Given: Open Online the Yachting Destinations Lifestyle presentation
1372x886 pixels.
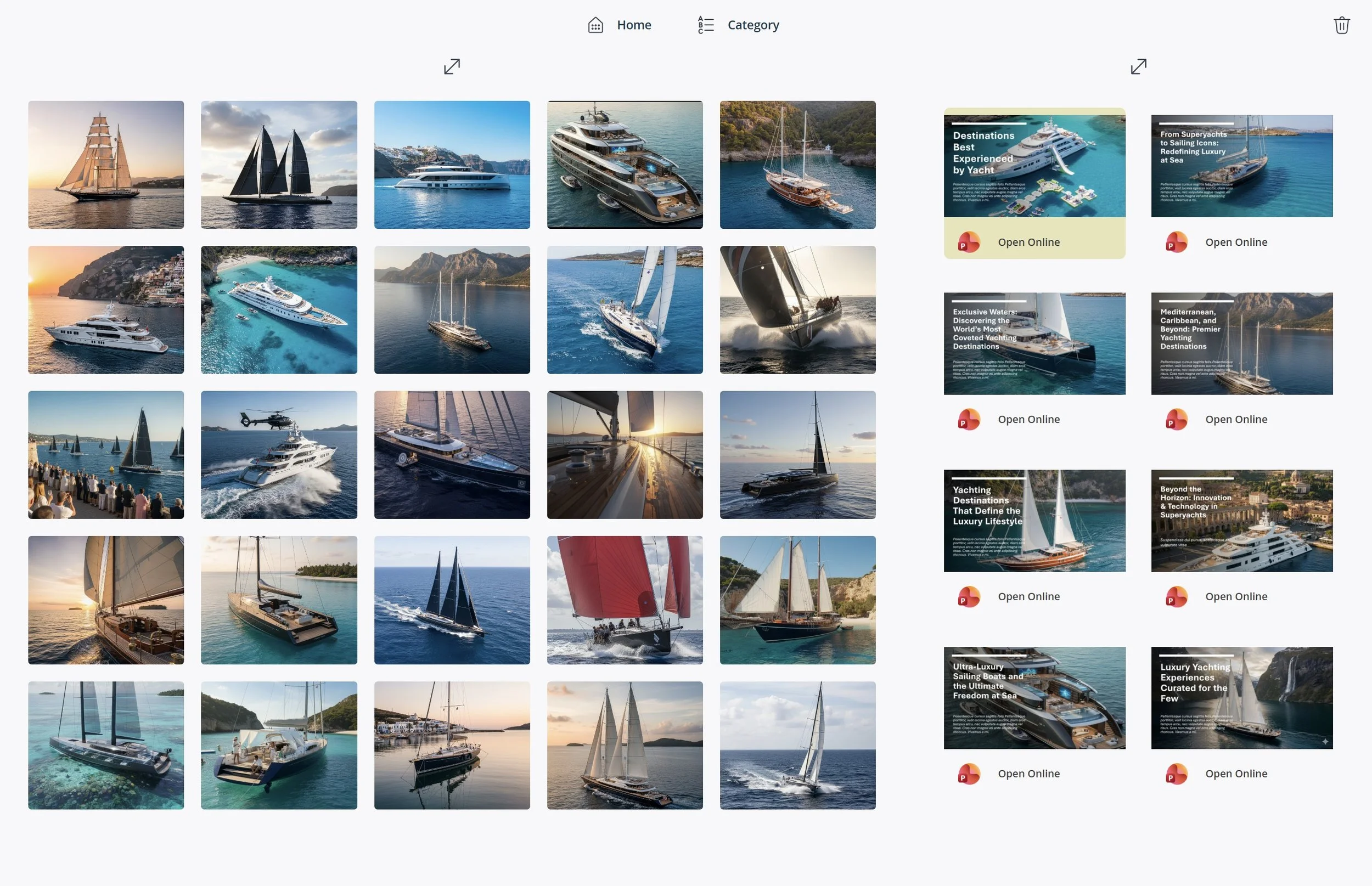Looking at the screenshot, I should (x=1028, y=597).
